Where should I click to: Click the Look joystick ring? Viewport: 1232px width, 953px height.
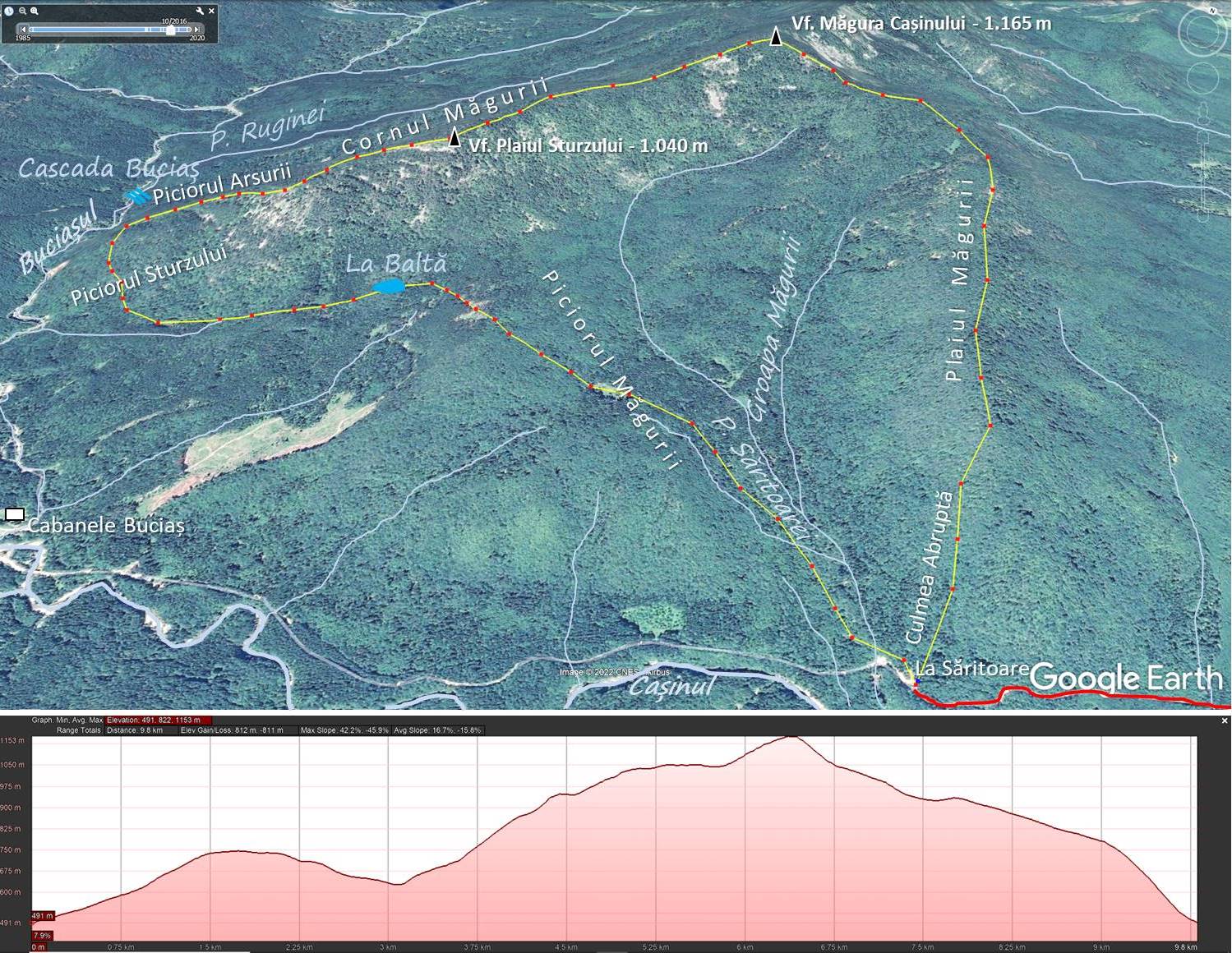click(1202, 33)
